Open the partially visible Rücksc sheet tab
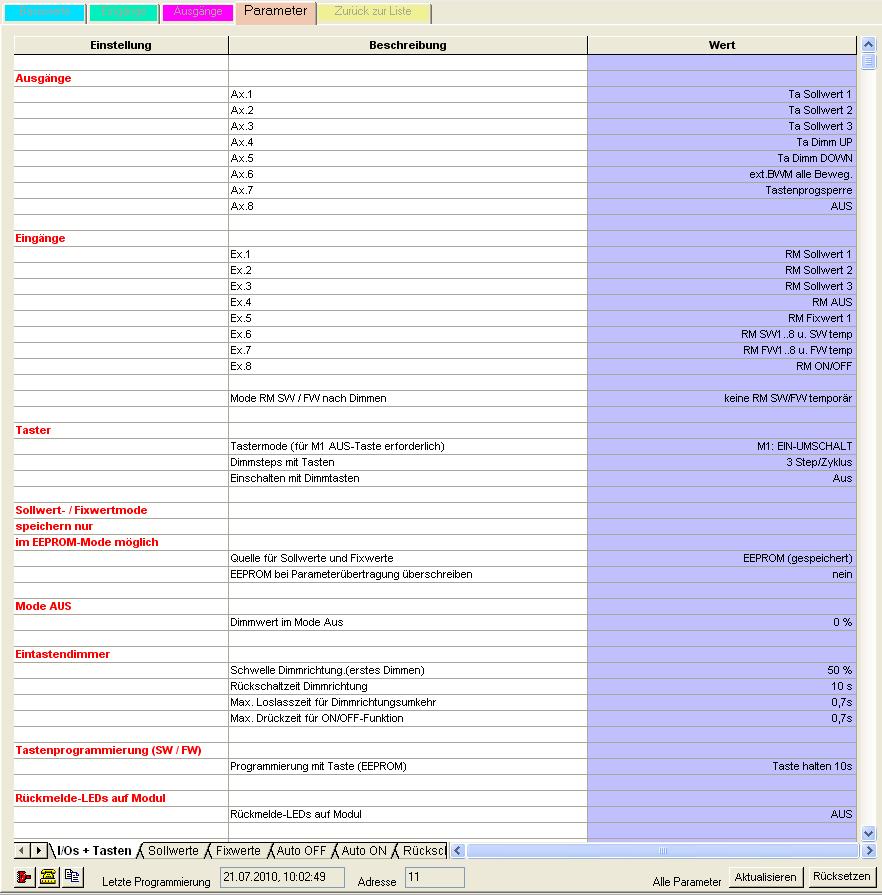The width and height of the screenshot is (882, 895). click(423, 850)
